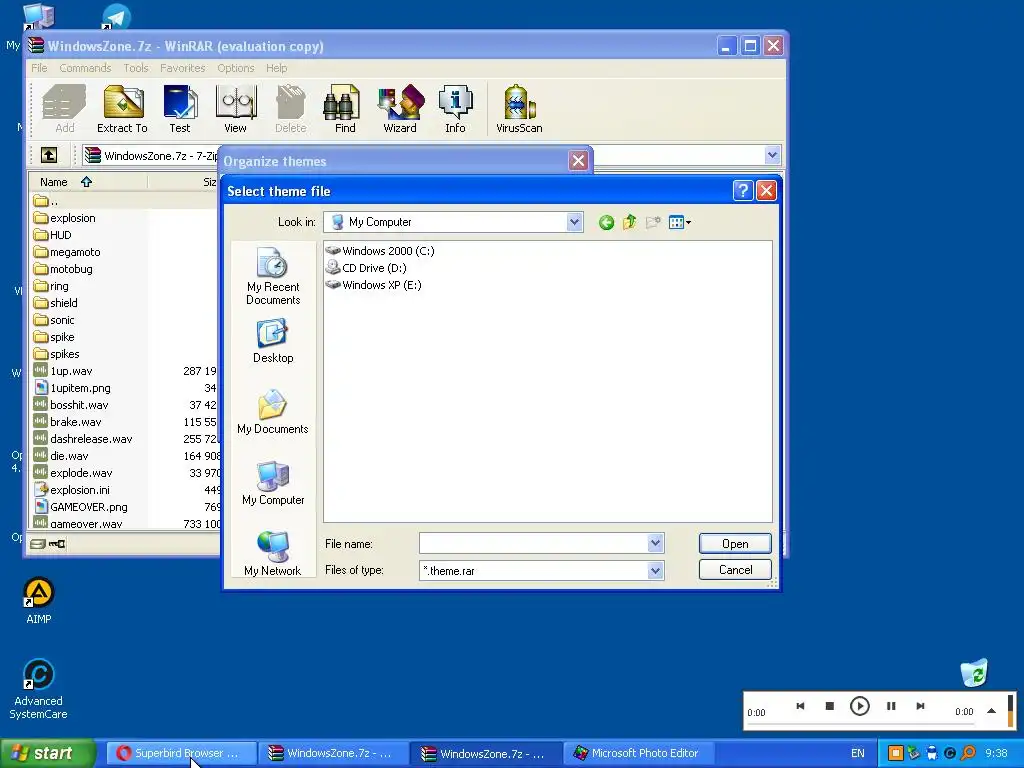The height and width of the screenshot is (768, 1024).
Task: Open the View Menu in file dialog
Action: pos(680,223)
